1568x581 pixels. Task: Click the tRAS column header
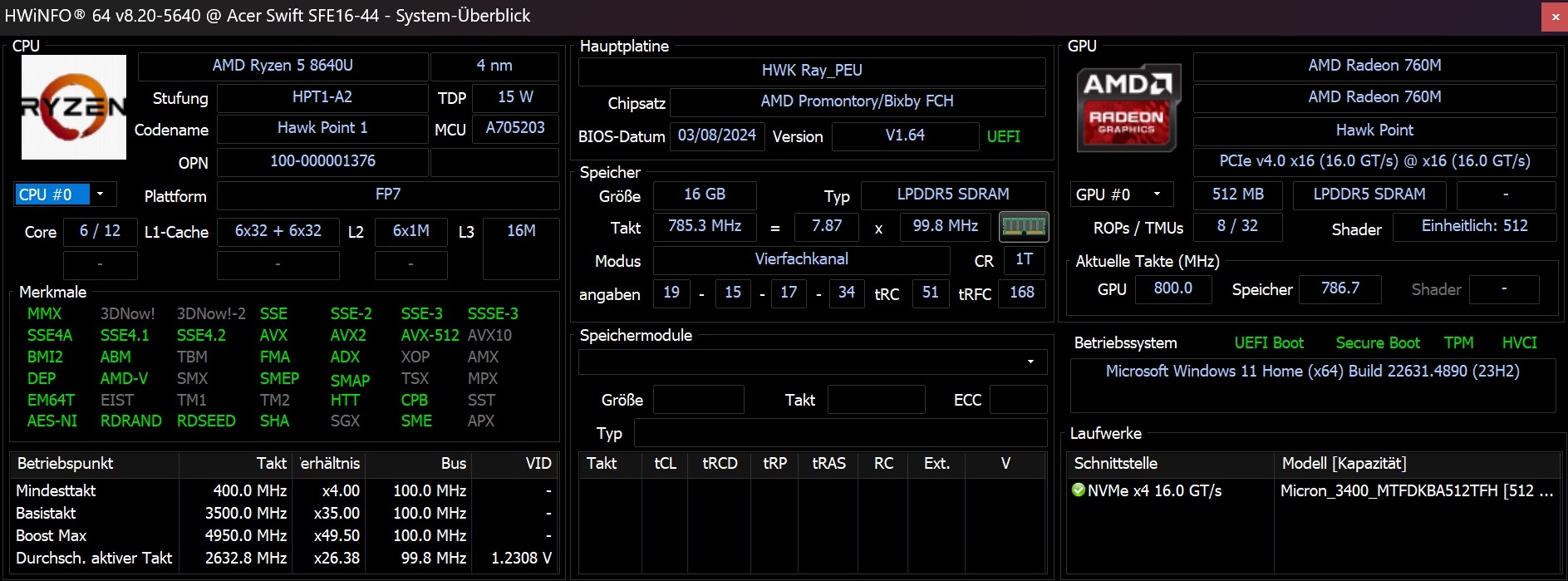(828, 464)
